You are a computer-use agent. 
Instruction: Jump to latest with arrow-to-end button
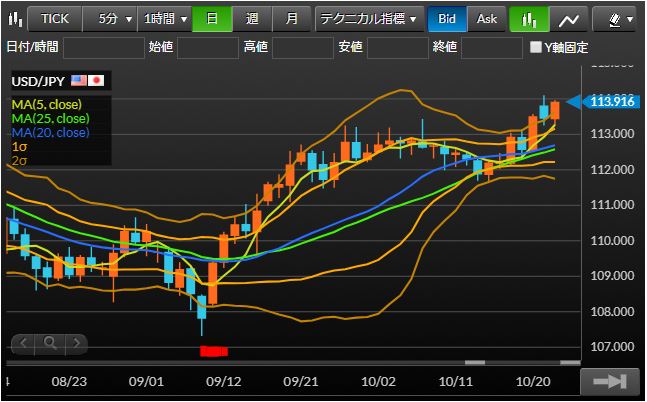(x=609, y=381)
